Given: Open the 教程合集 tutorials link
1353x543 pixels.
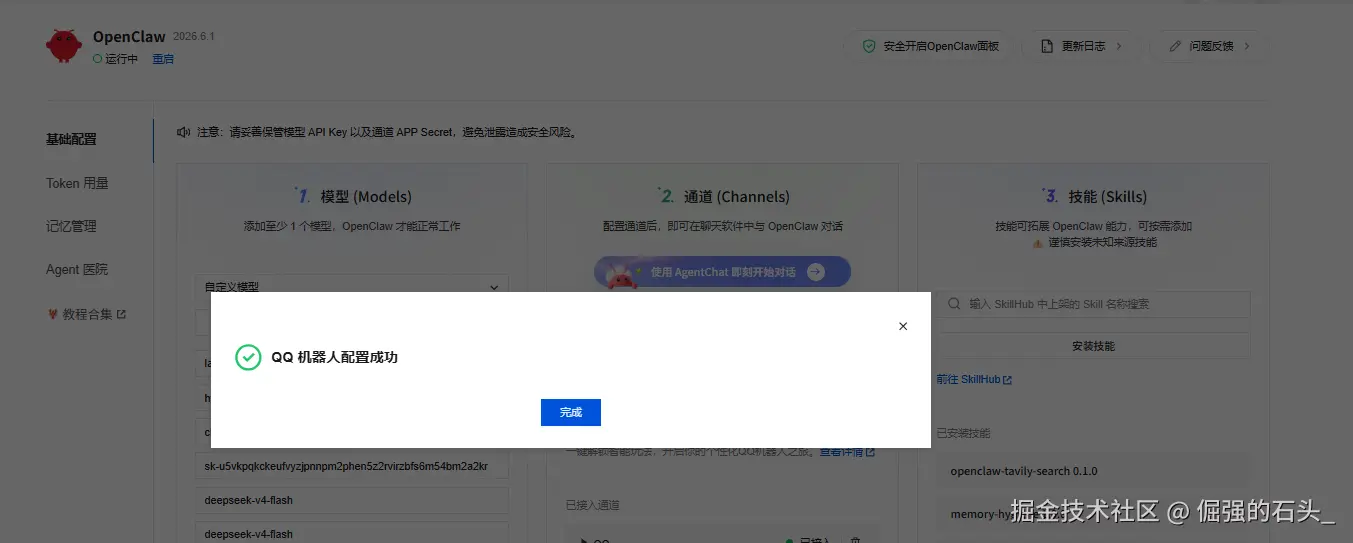Looking at the screenshot, I should click(x=88, y=314).
